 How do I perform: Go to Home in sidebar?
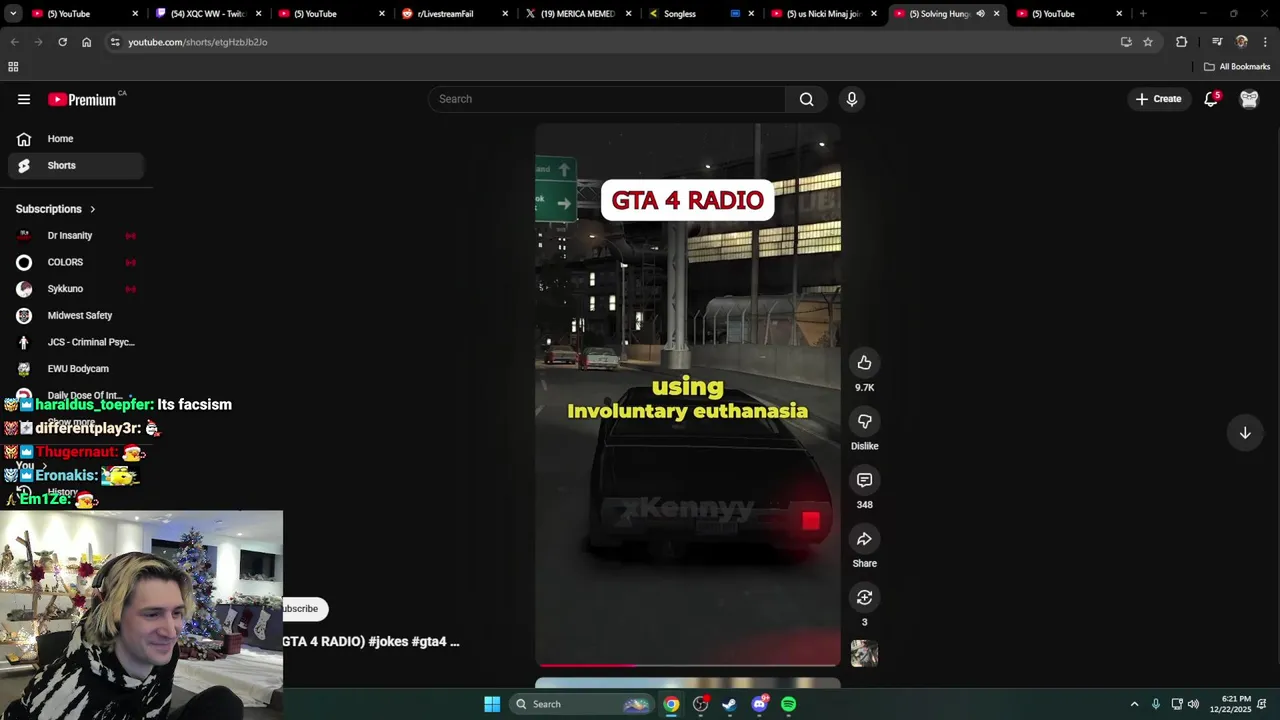75,139
